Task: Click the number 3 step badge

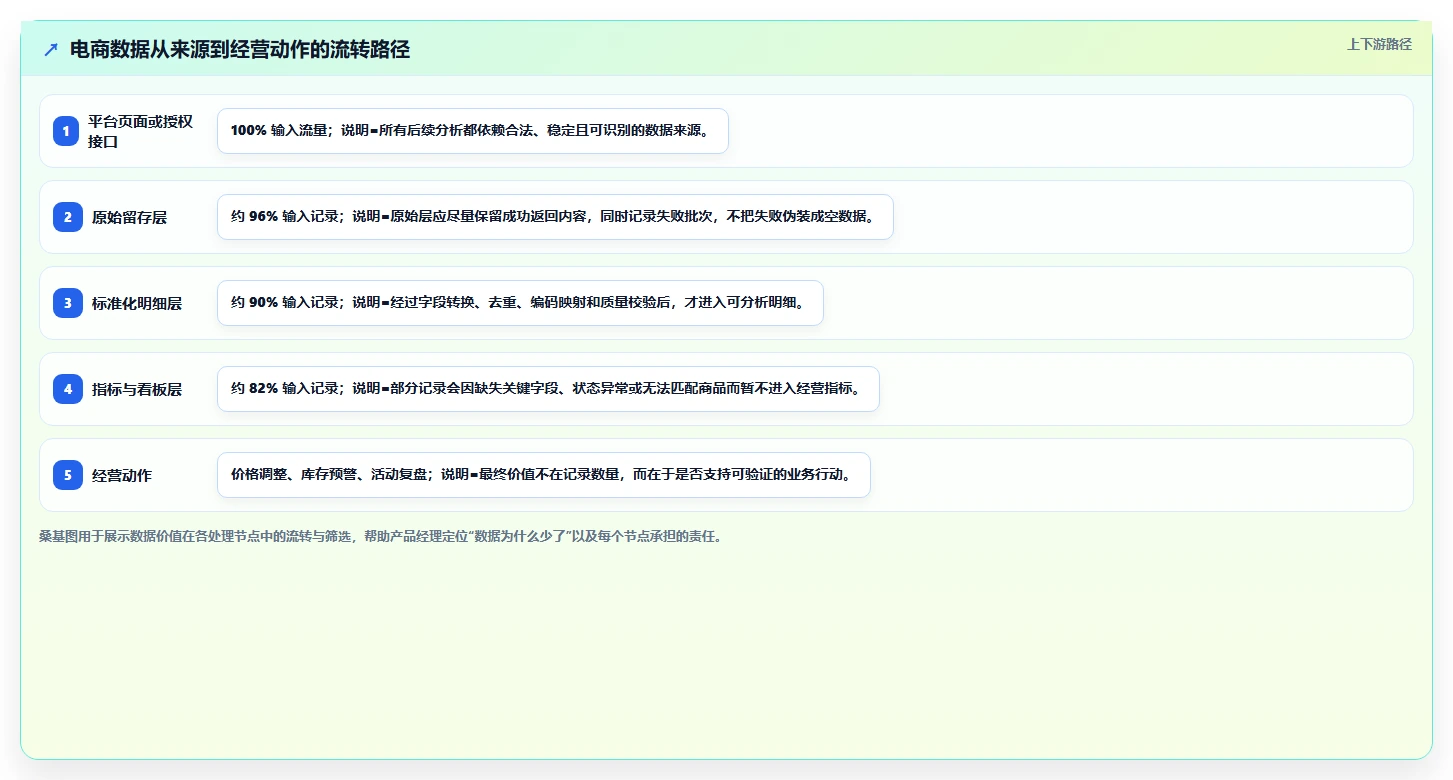Action: point(67,303)
